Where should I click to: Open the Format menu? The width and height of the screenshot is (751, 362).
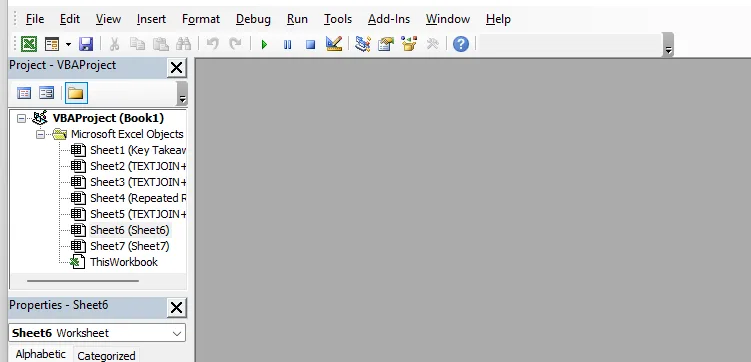click(201, 19)
